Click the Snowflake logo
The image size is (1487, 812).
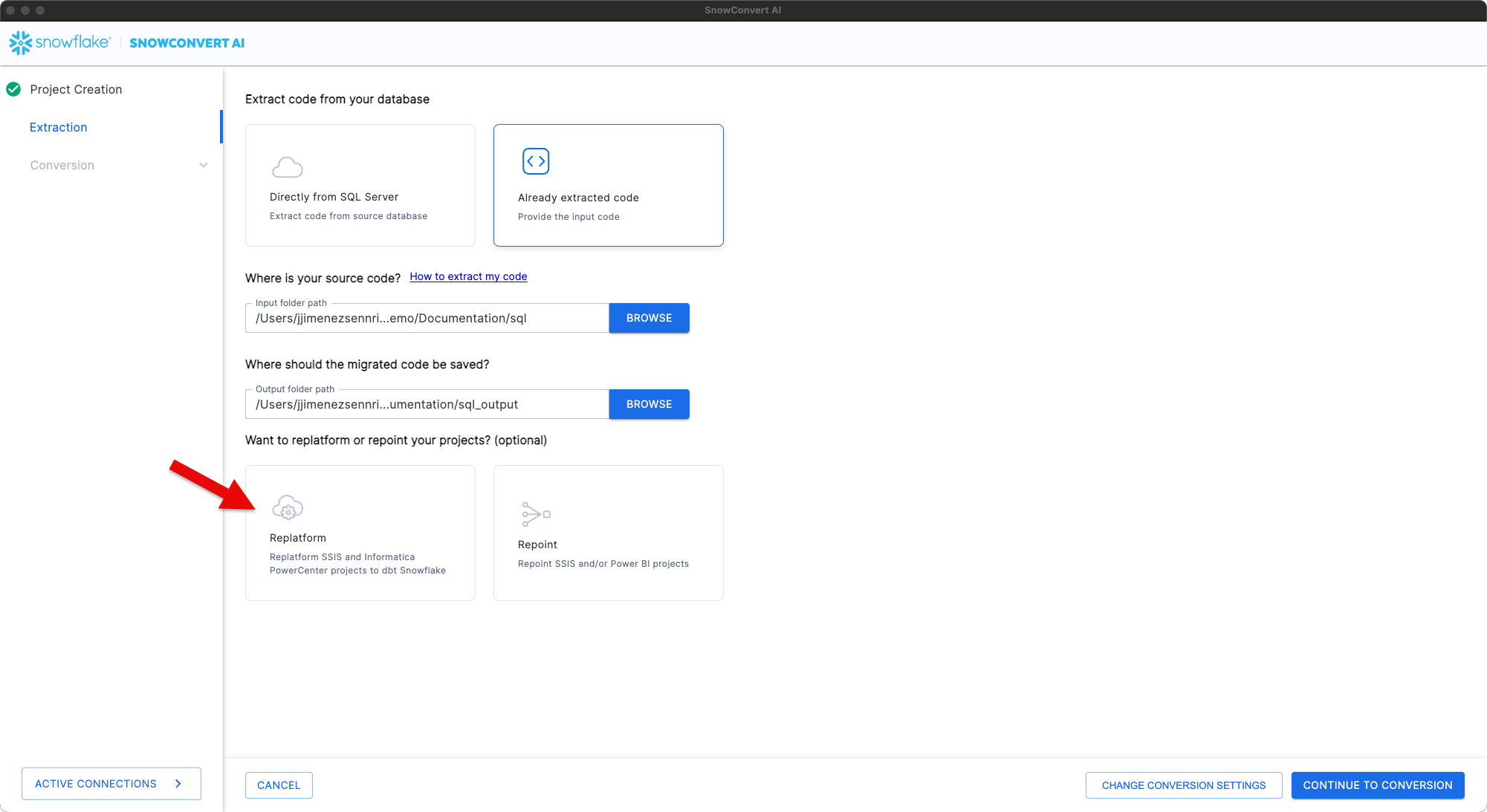(59, 42)
